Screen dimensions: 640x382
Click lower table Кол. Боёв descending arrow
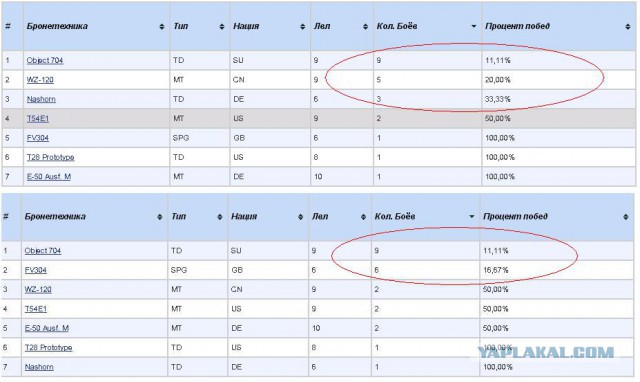pyautogui.click(x=471, y=217)
